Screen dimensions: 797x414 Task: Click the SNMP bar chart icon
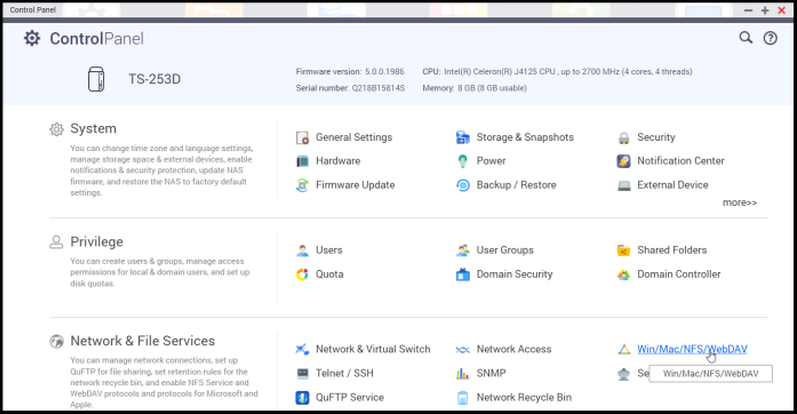[x=463, y=374]
